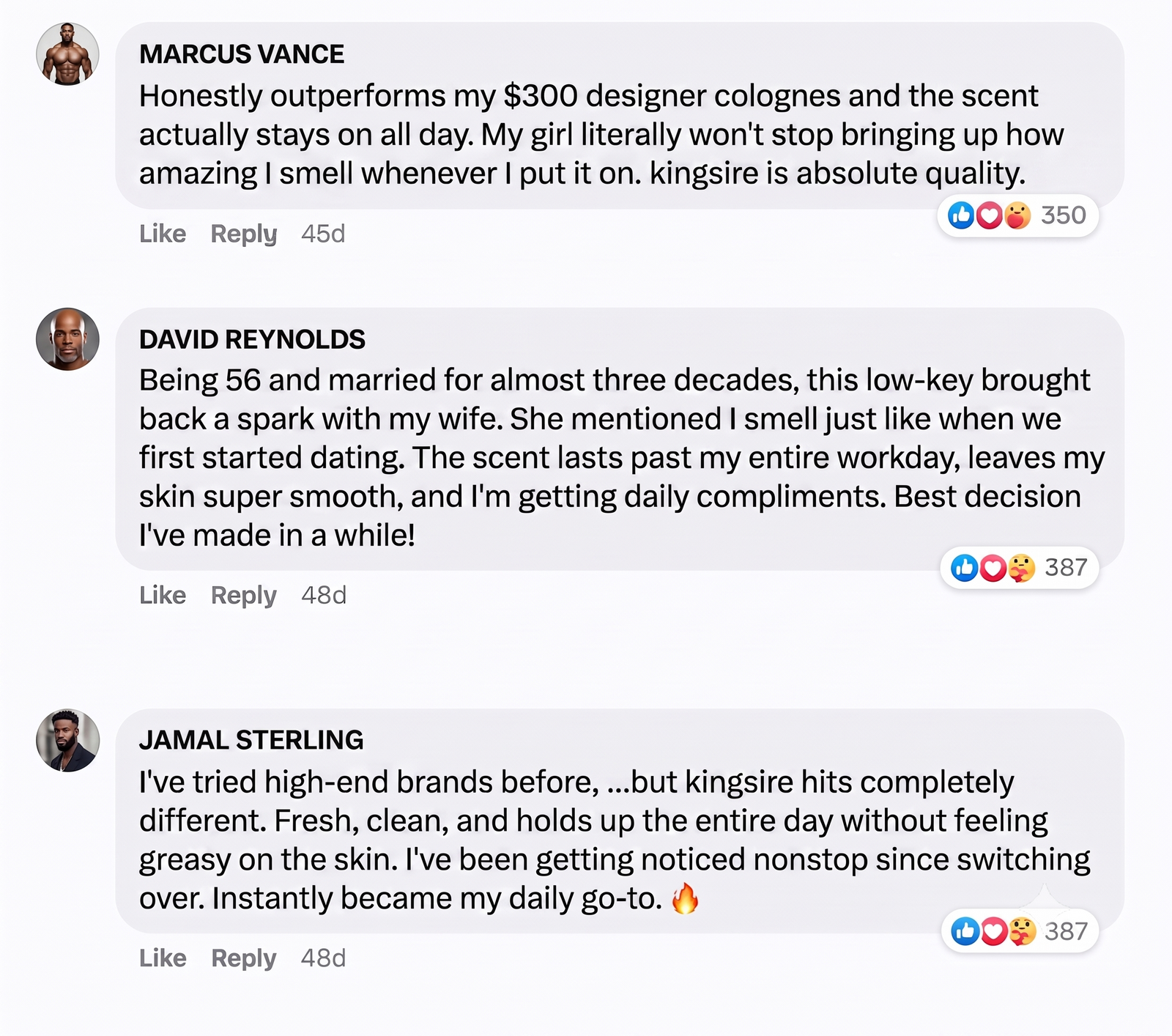Image resolution: width=1172 pixels, height=1036 pixels.
Task: Click the heart reaction icon on Marcus Vance's comment
Action: pos(989,215)
